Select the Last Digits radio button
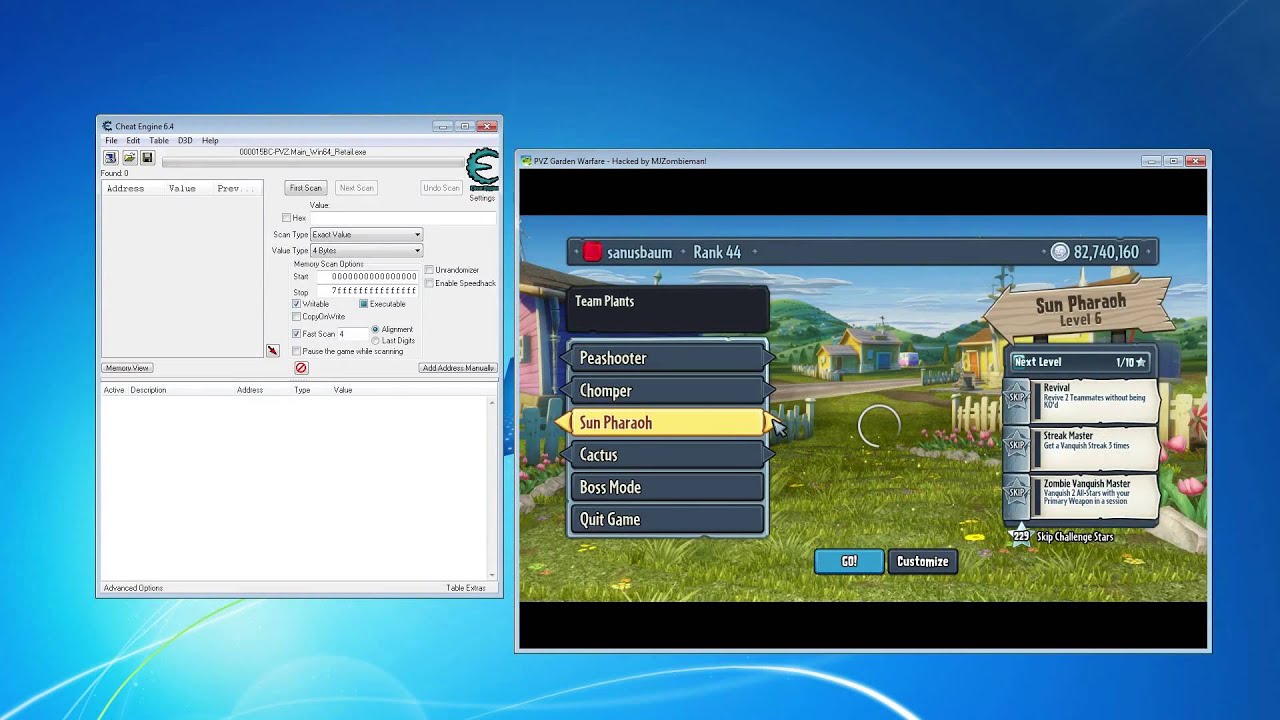 (x=375, y=341)
